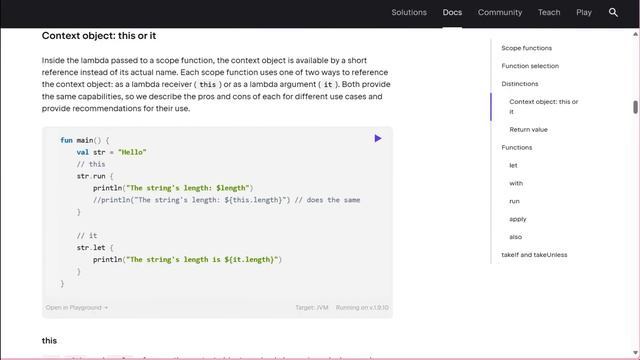Image resolution: width=640 pixels, height=360 pixels.
Task: Jump to Function selection section
Action: click(x=530, y=66)
